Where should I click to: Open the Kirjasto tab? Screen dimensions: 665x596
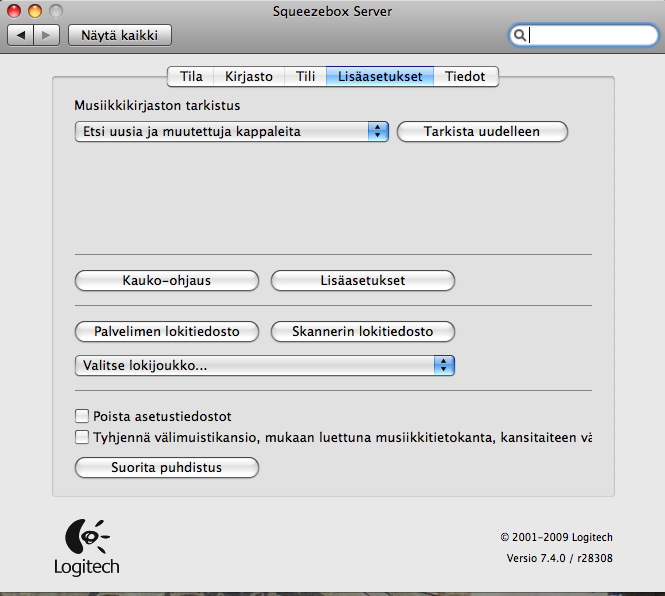(x=249, y=76)
